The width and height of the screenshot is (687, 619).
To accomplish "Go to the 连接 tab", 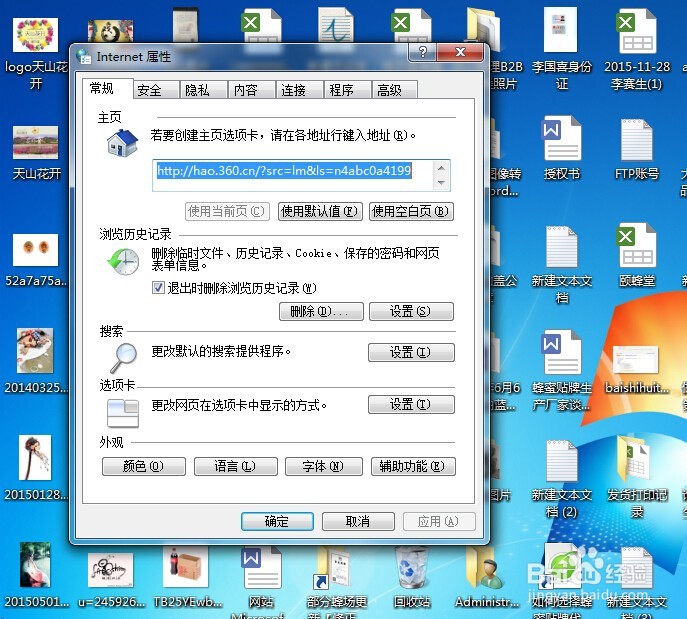I will pyautogui.click(x=300, y=90).
